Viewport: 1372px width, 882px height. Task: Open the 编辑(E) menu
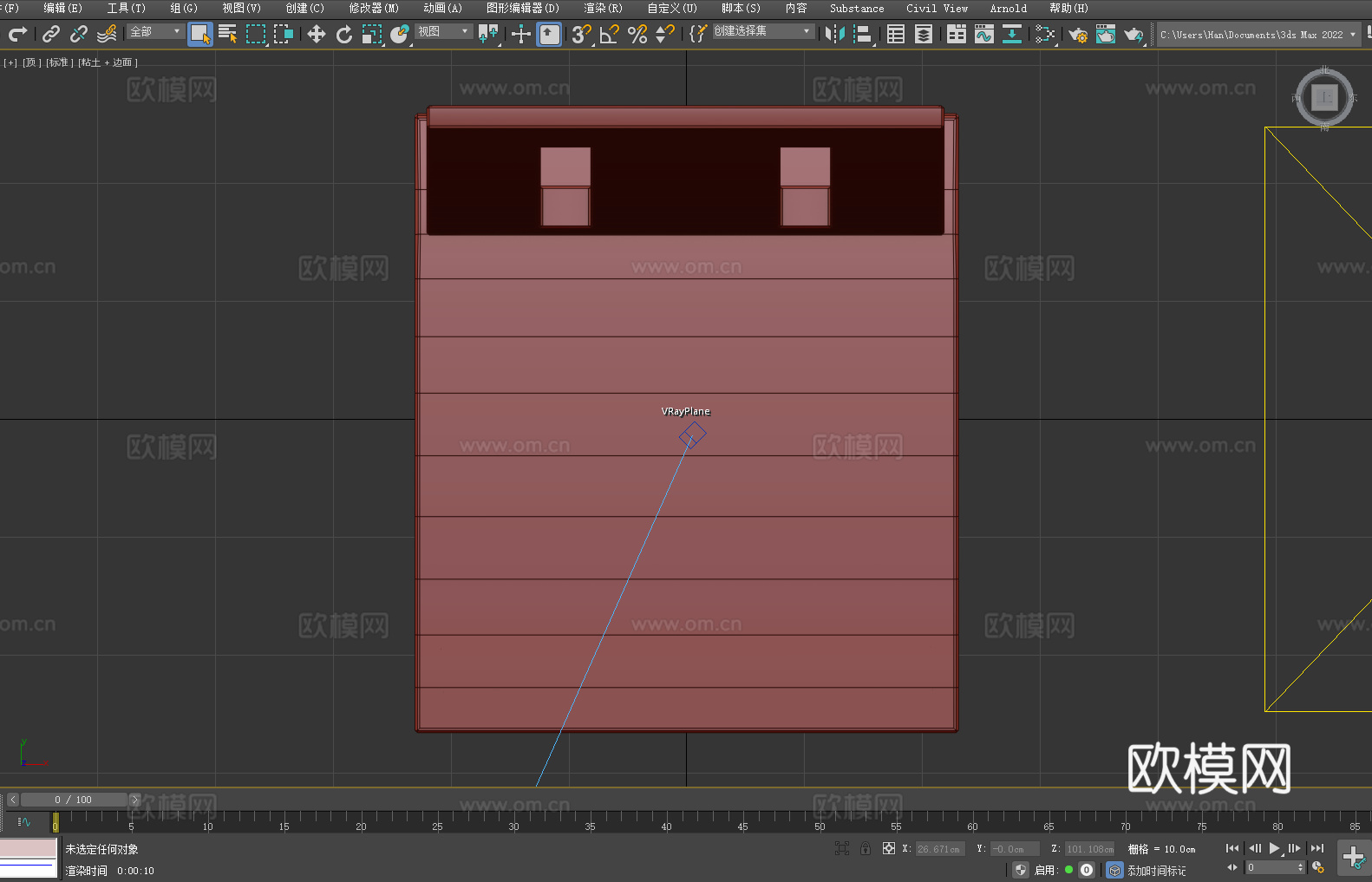click(x=62, y=8)
